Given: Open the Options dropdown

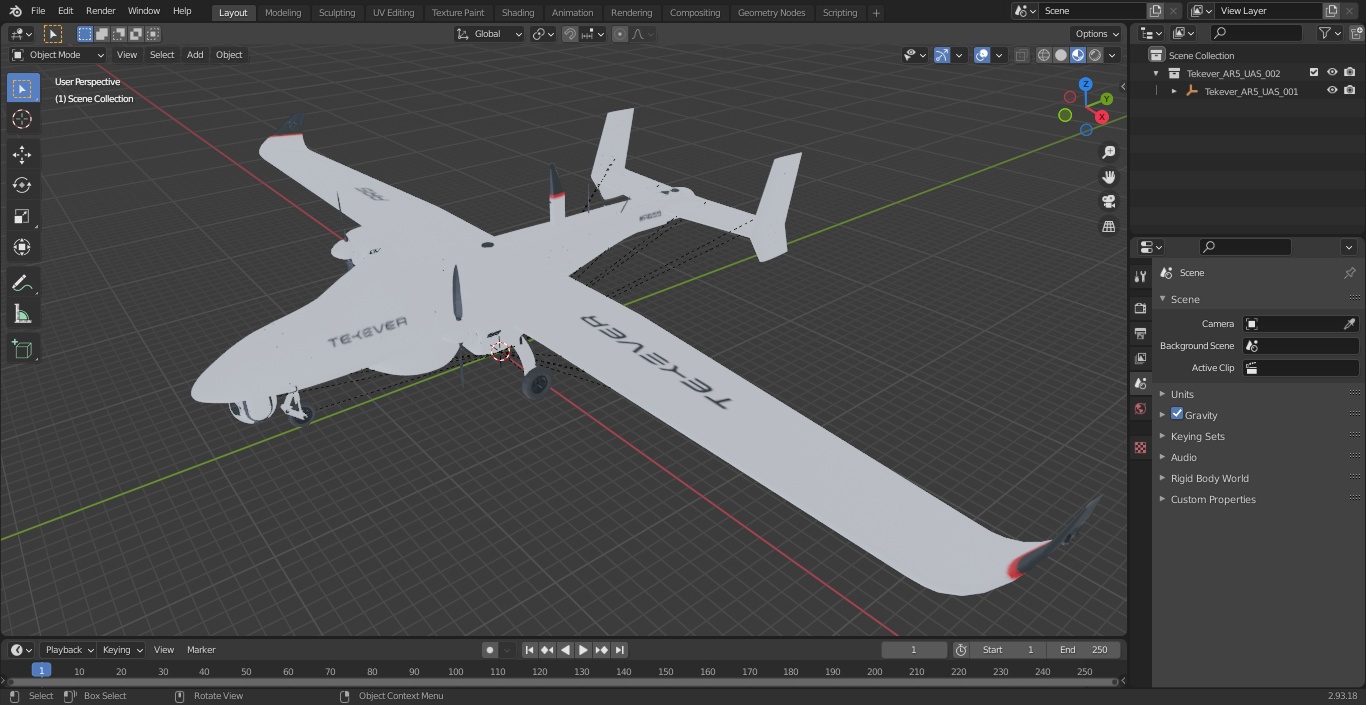Looking at the screenshot, I should coord(1097,34).
